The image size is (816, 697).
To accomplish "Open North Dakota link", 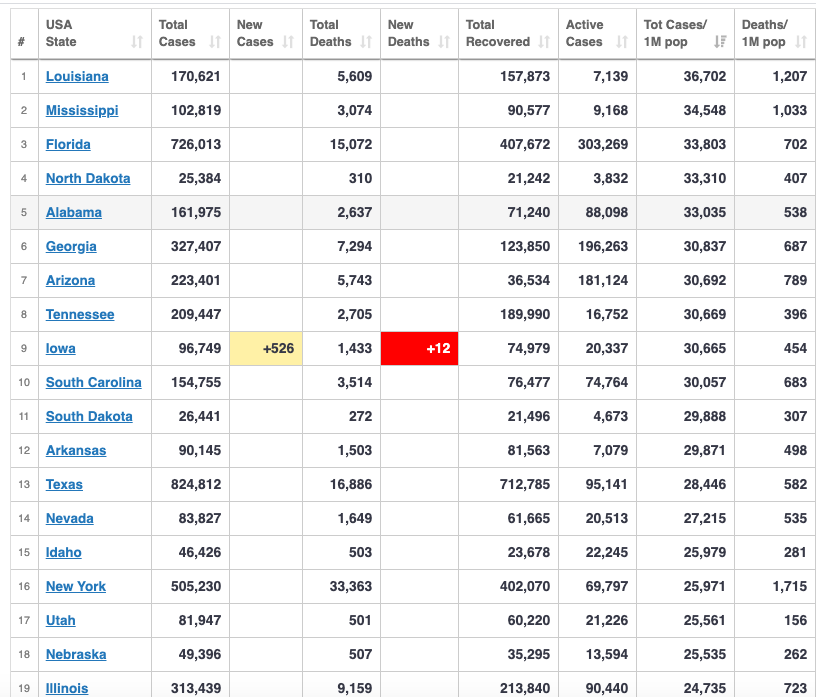I will point(88,179).
